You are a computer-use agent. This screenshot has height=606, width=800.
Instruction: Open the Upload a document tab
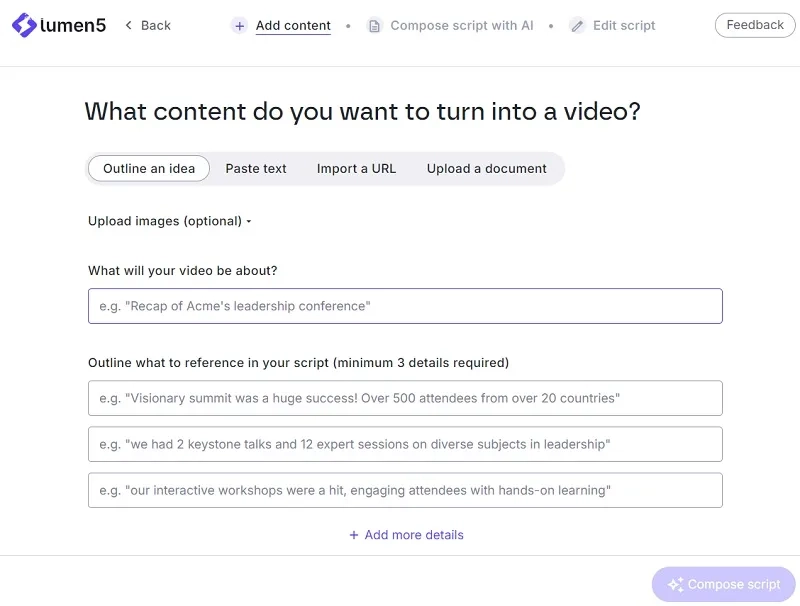486,168
